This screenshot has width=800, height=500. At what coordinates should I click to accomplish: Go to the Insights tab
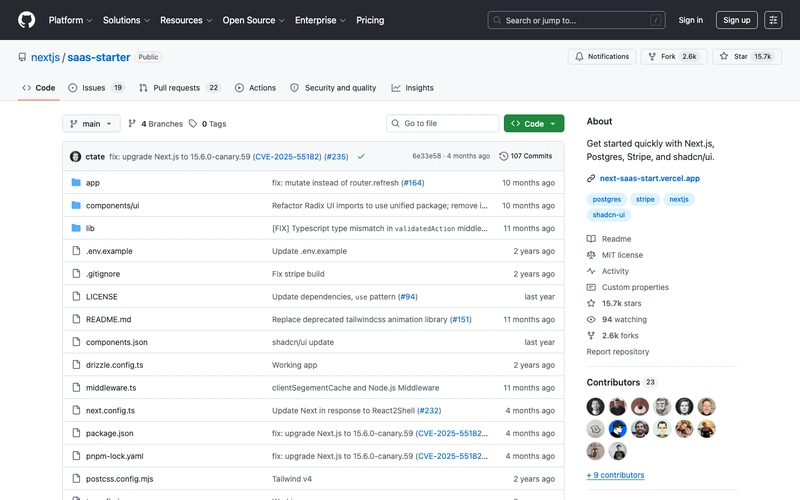[413, 88]
